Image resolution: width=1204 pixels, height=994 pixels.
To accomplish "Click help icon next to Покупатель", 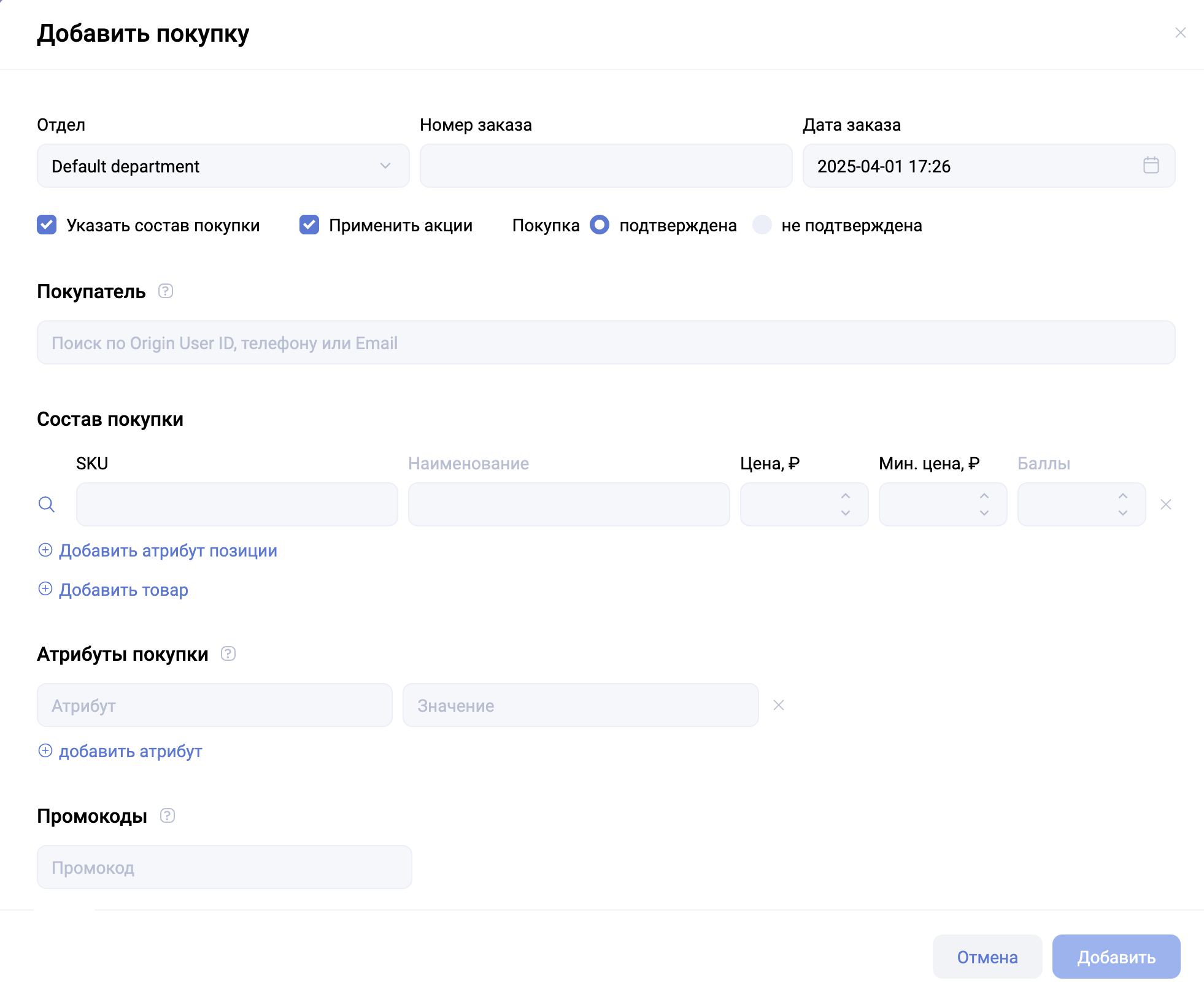I will (166, 291).
